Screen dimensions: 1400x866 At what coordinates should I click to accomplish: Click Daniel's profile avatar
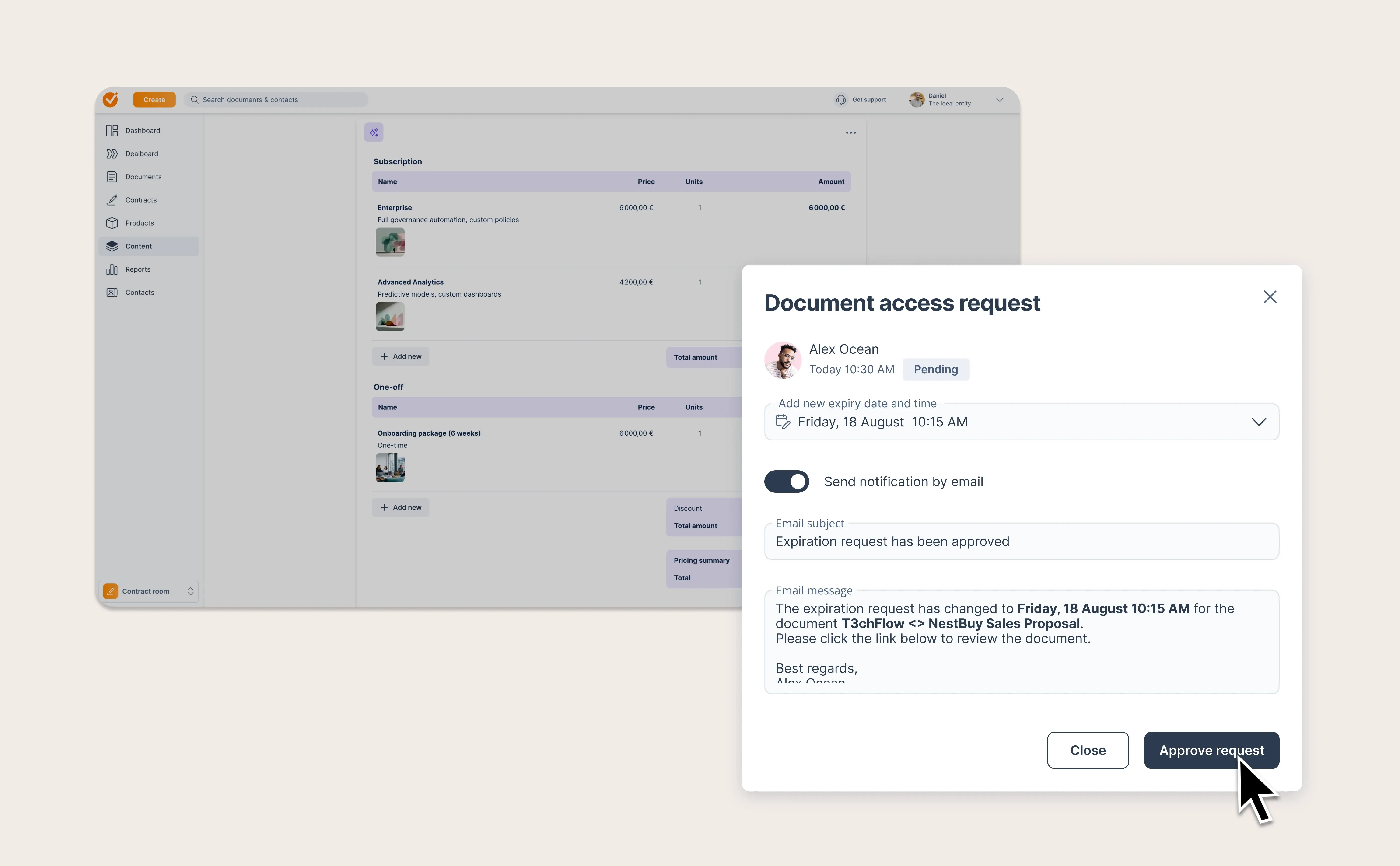[x=917, y=100]
